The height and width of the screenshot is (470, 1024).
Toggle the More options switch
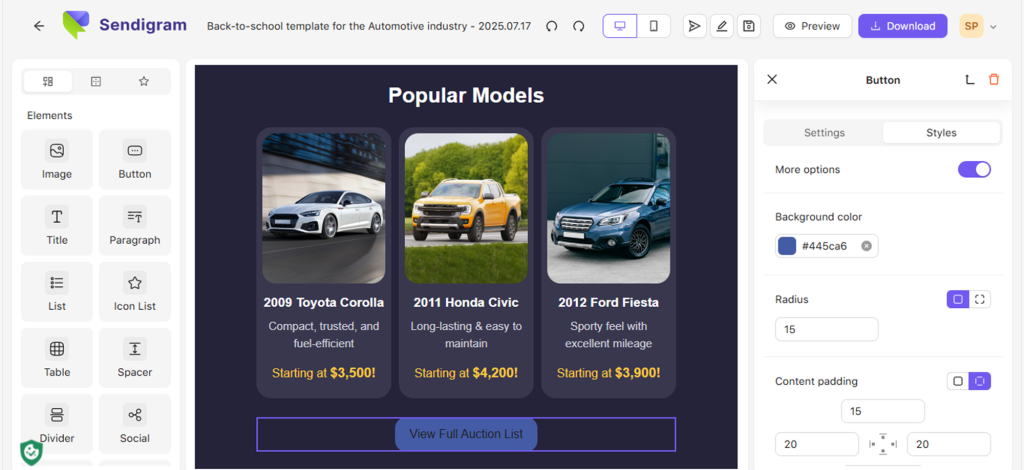pos(974,170)
